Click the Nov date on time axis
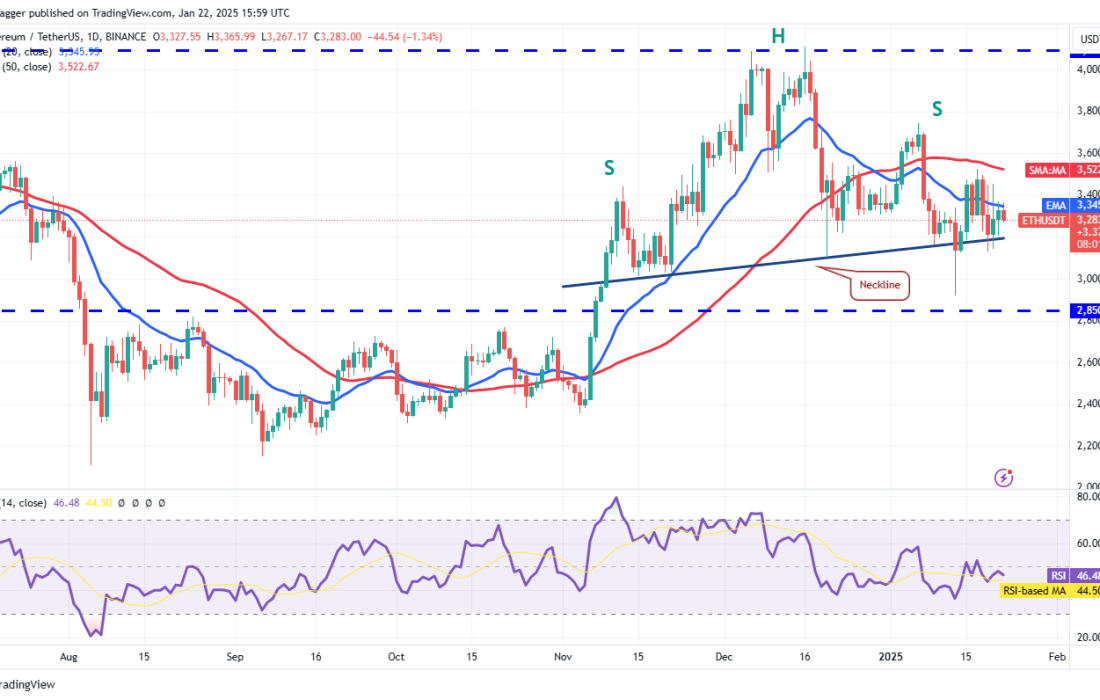 560,656
